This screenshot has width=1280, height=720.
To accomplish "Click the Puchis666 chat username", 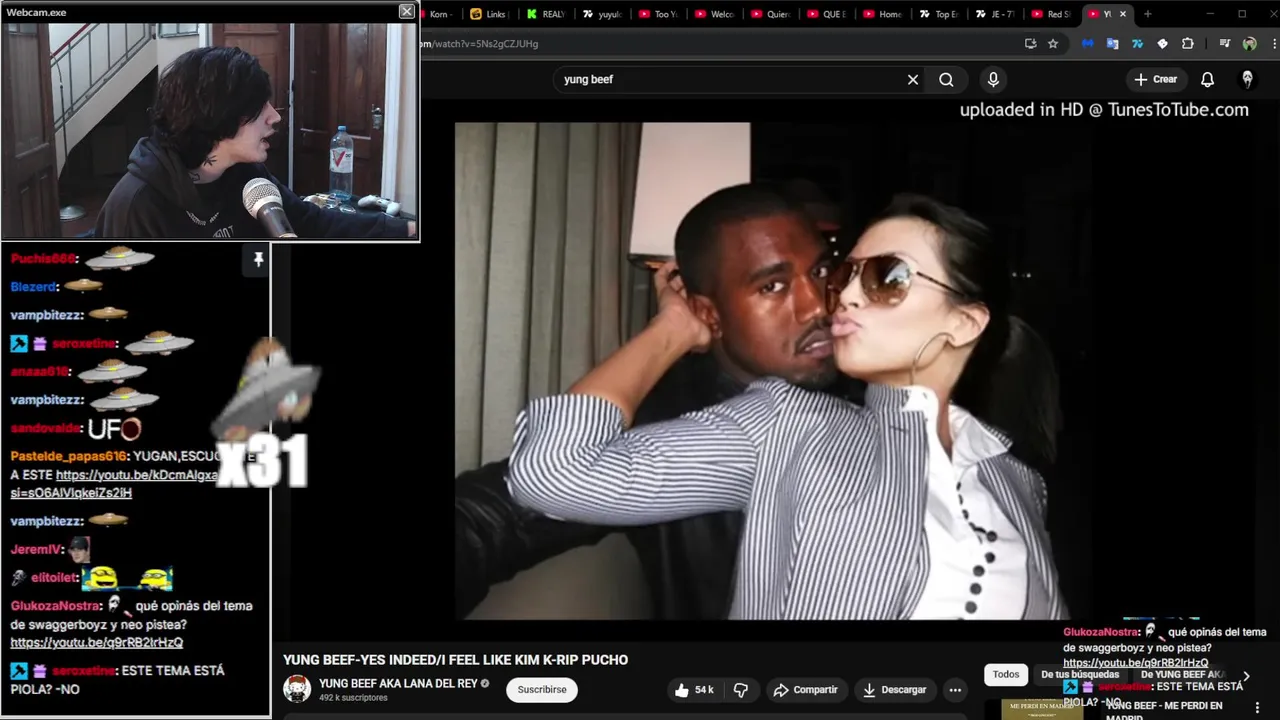I will point(43,259).
